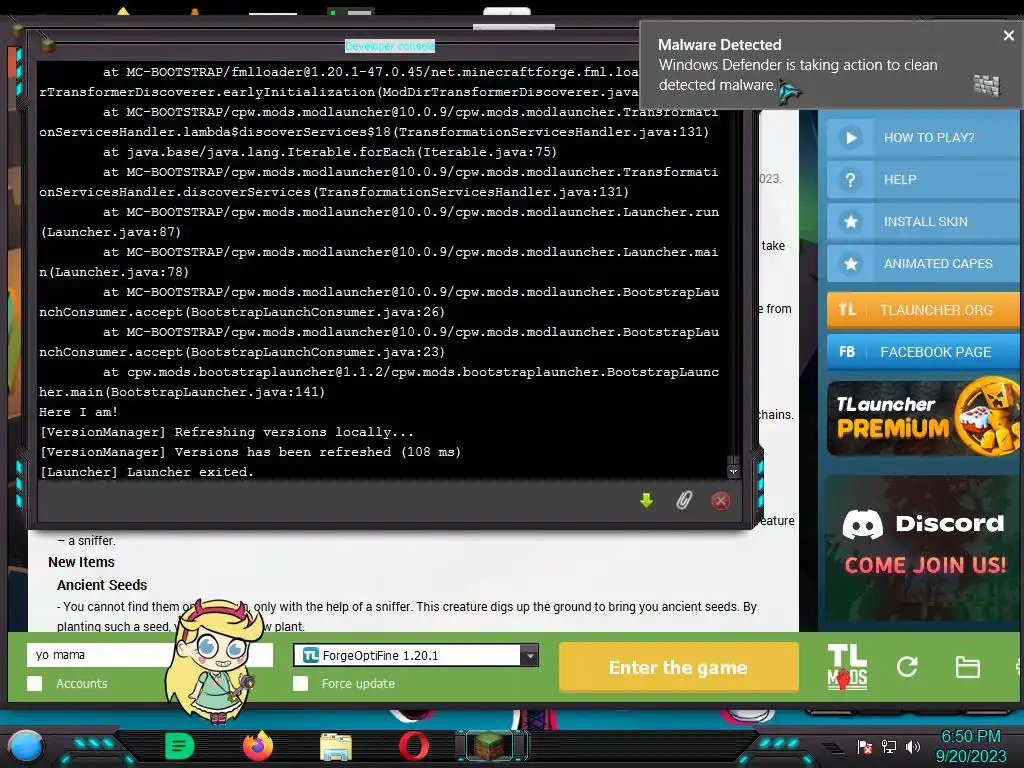Click the console line 'Here I am!'
1024x768 pixels.
click(x=78, y=412)
